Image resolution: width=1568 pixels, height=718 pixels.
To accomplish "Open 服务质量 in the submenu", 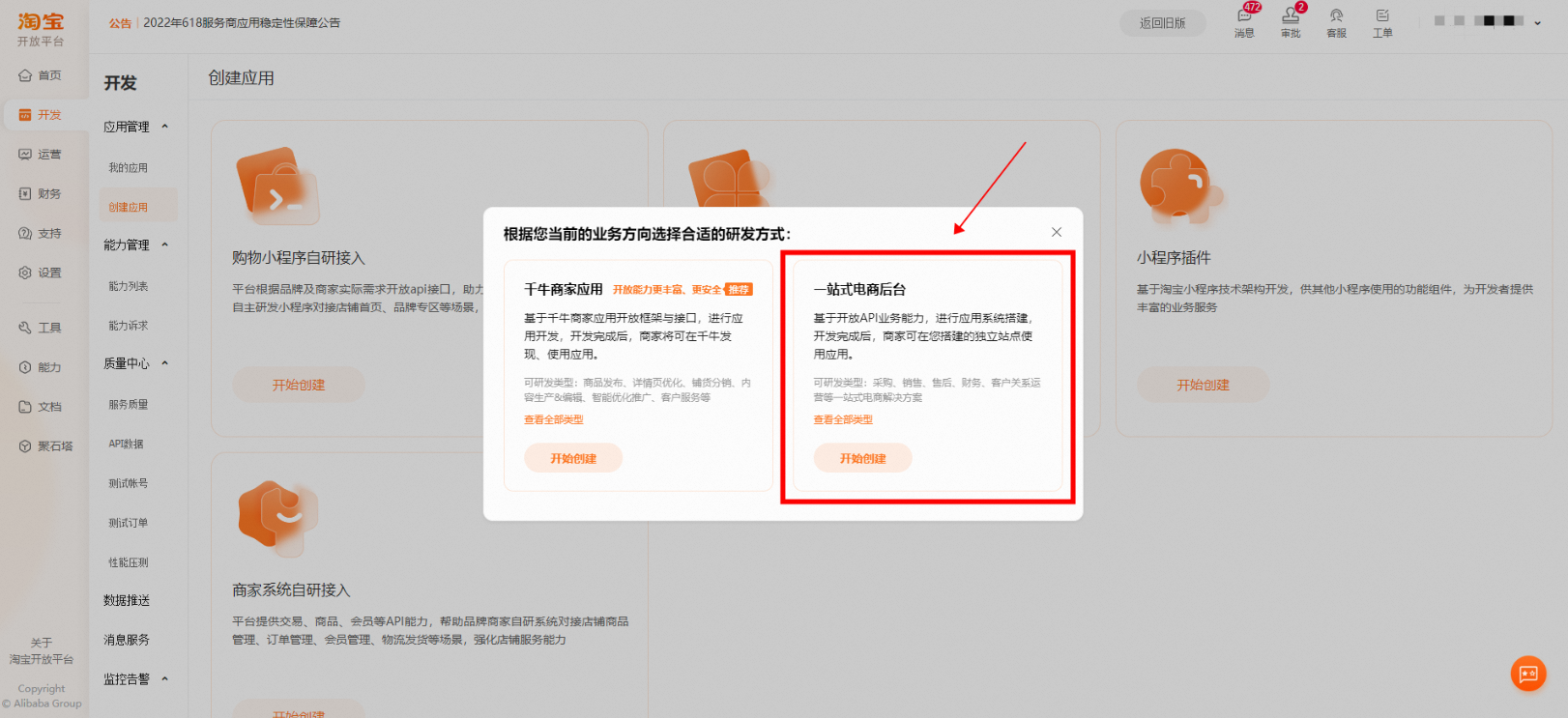I will pos(129,405).
